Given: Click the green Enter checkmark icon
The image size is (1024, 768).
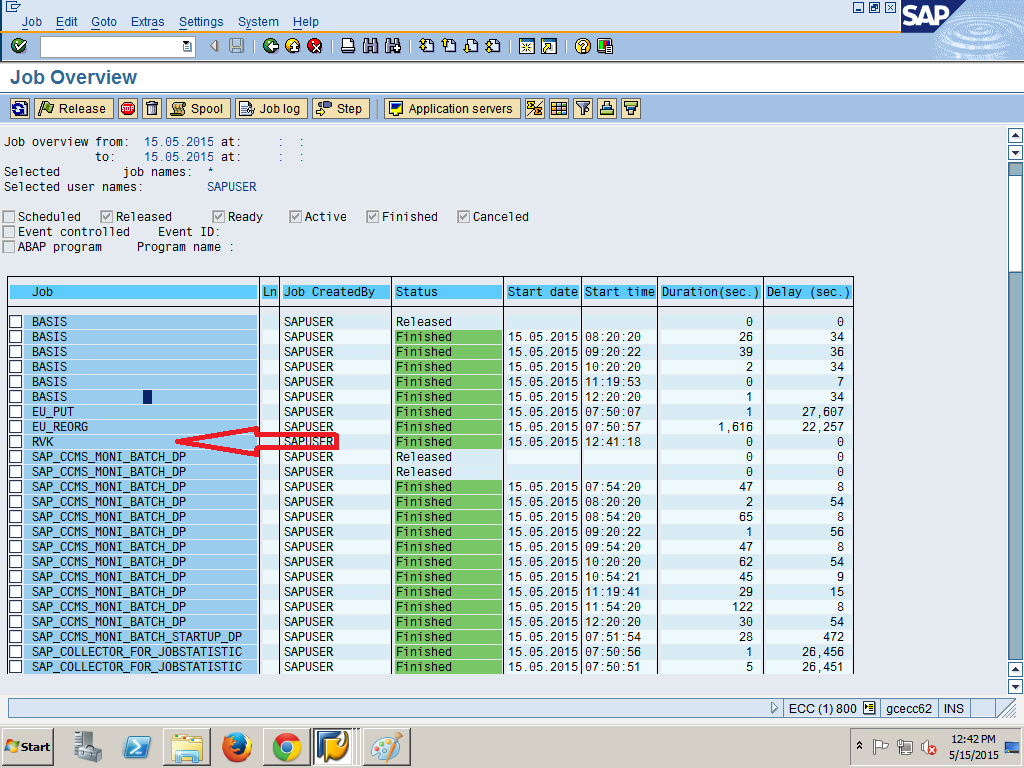Looking at the screenshot, I should click(19, 46).
